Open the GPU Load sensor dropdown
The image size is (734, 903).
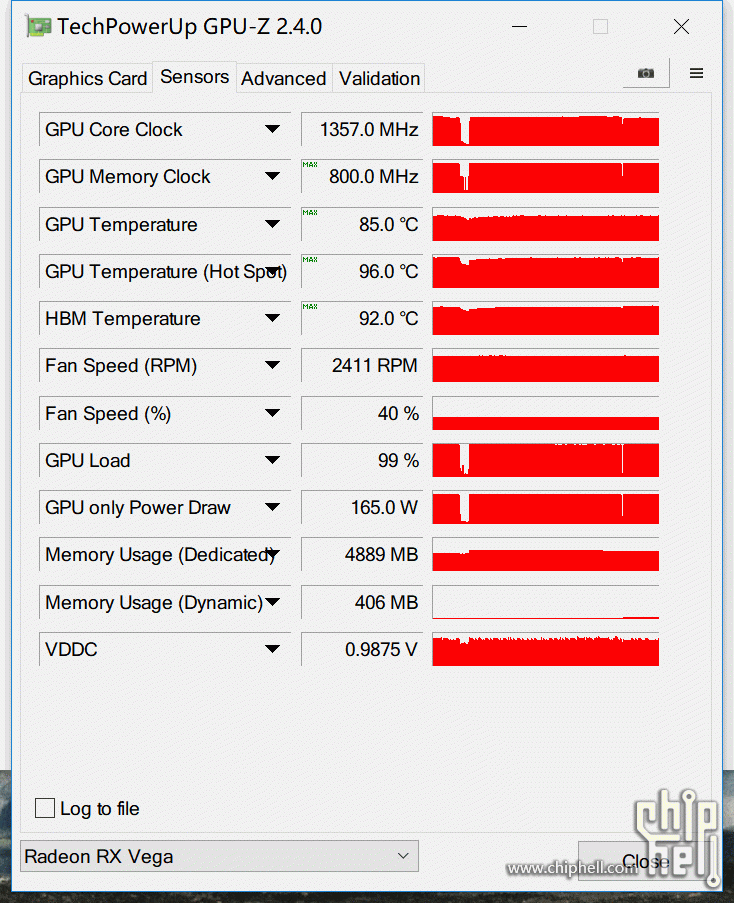pyautogui.click(x=165, y=460)
